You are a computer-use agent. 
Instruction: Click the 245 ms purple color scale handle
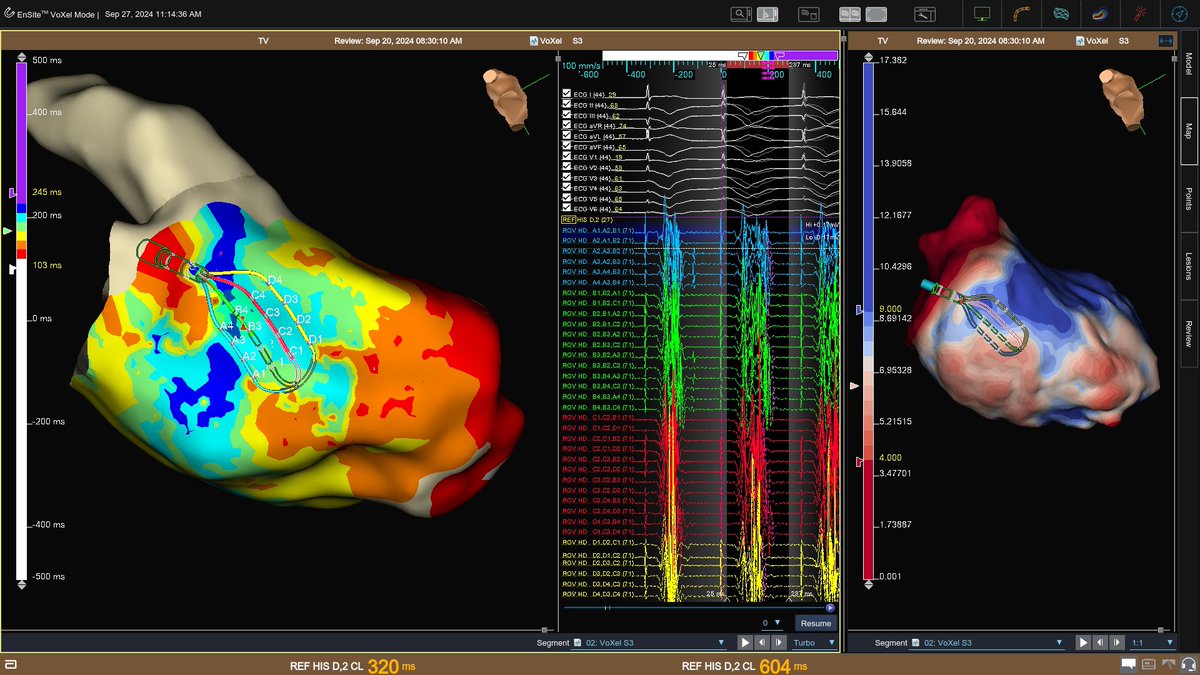click(x=12, y=191)
